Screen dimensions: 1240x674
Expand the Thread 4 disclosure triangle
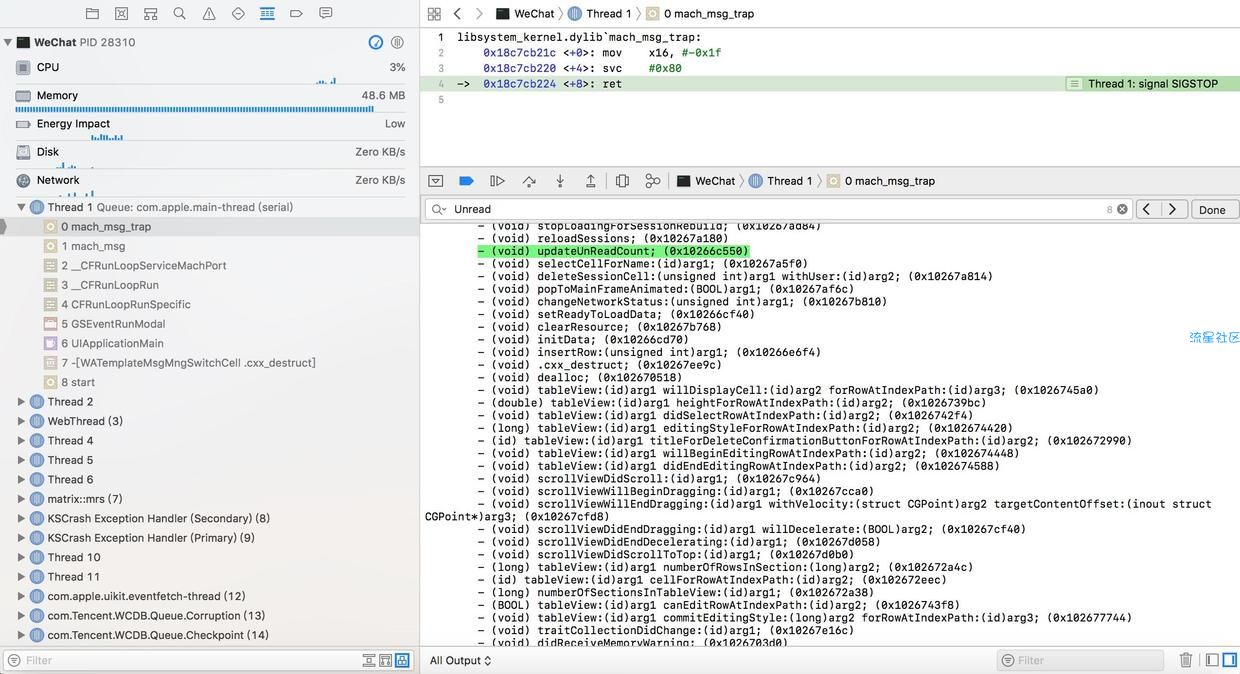coord(21,441)
